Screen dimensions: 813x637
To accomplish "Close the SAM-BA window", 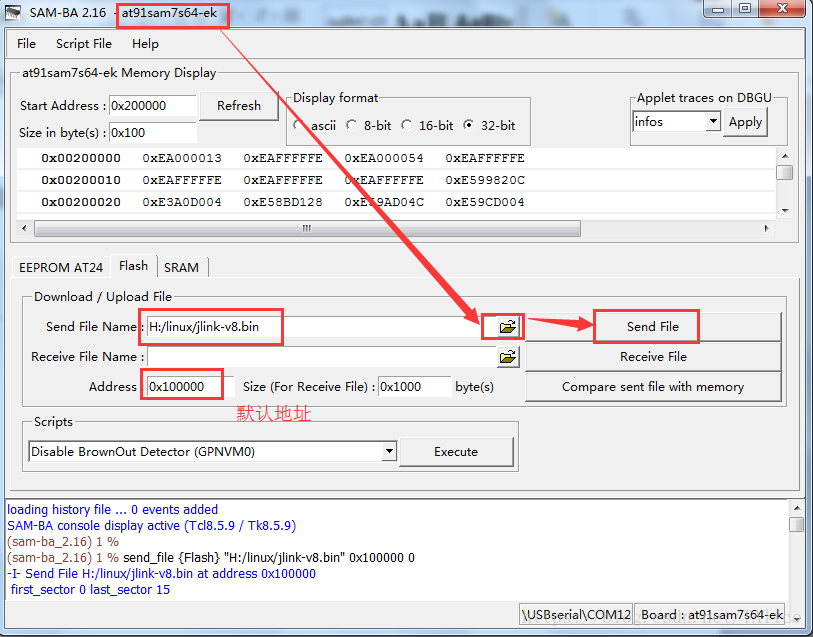I will (783, 9).
